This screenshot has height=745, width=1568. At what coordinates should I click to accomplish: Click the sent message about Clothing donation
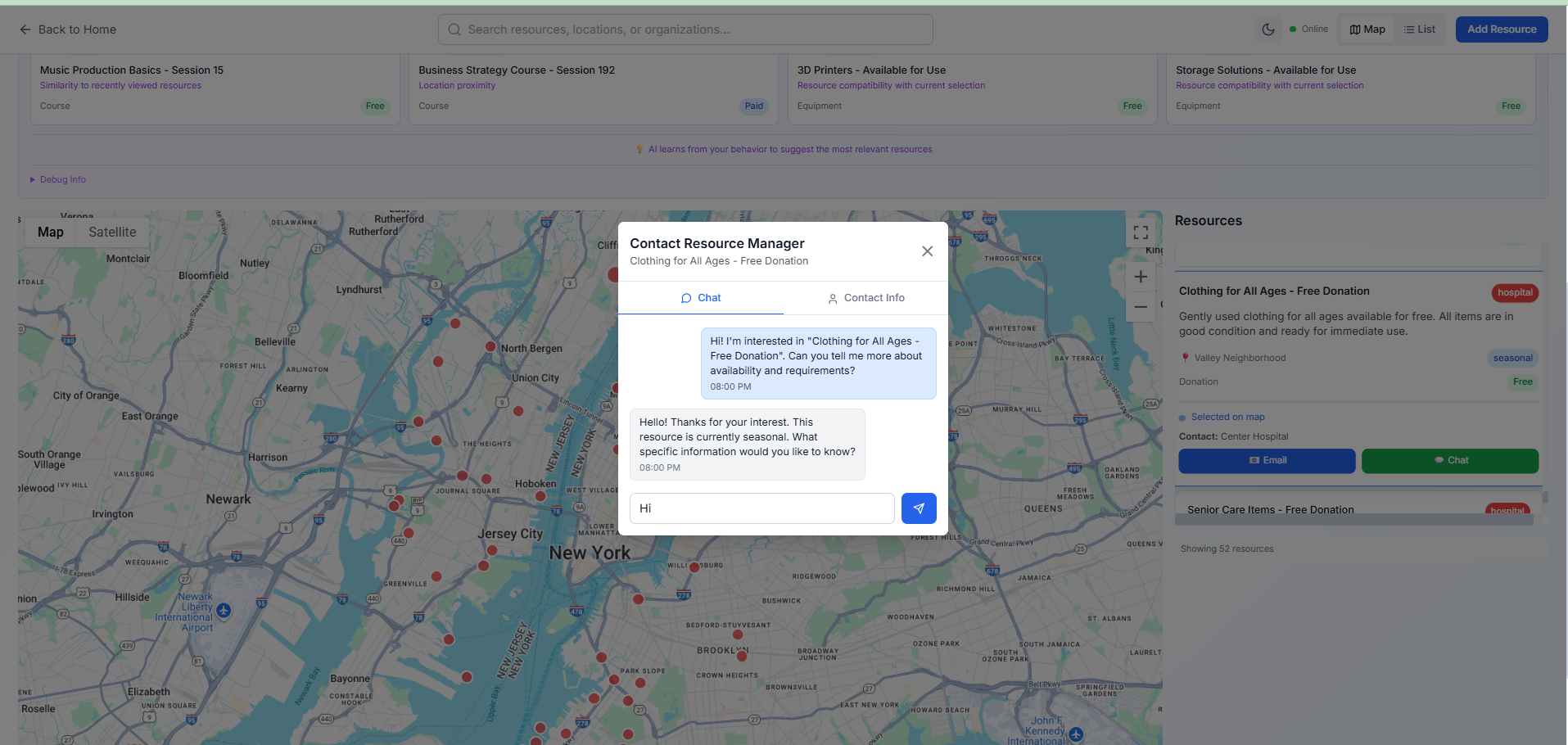[x=818, y=363]
